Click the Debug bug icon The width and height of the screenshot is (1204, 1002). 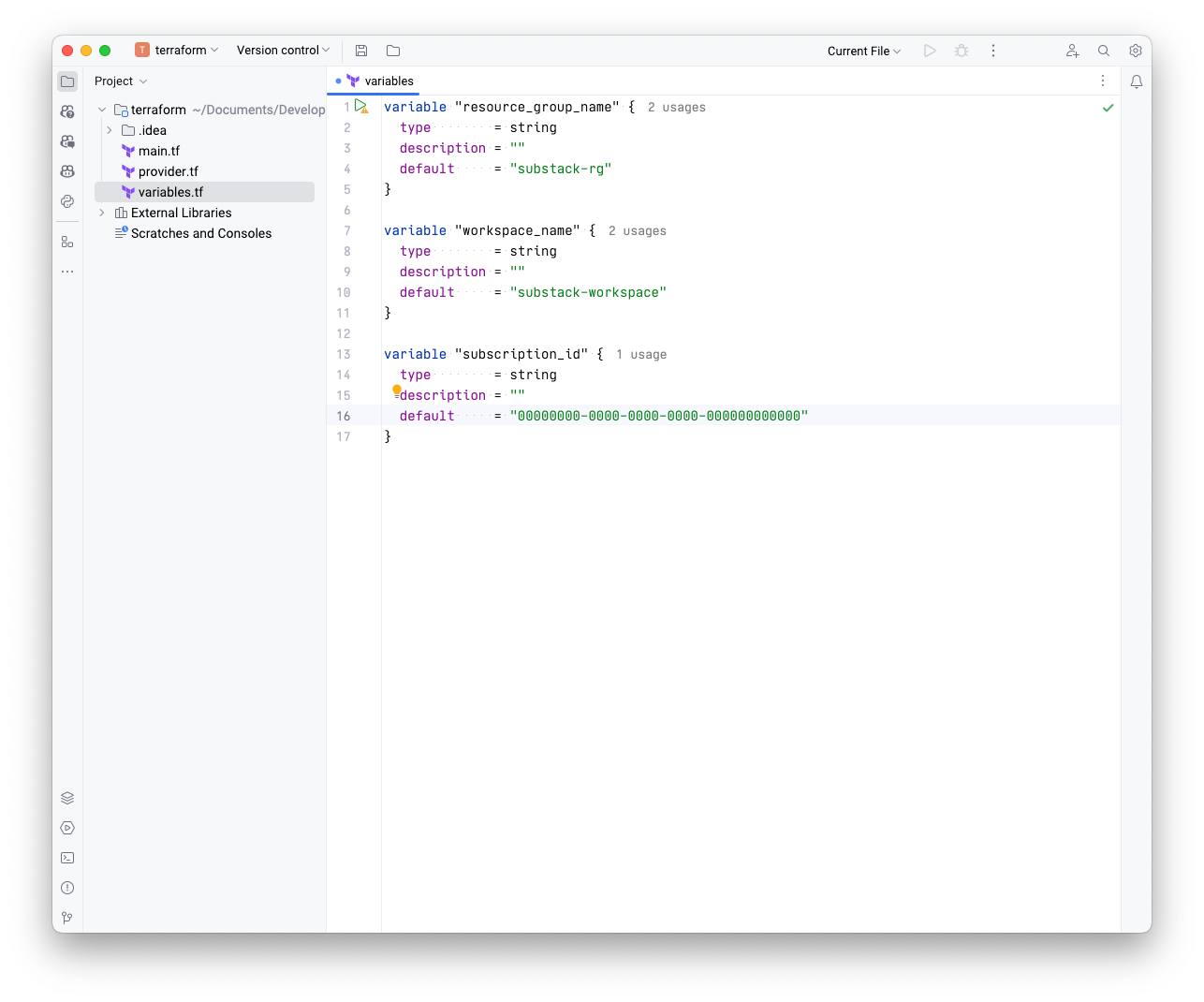(x=962, y=51)
